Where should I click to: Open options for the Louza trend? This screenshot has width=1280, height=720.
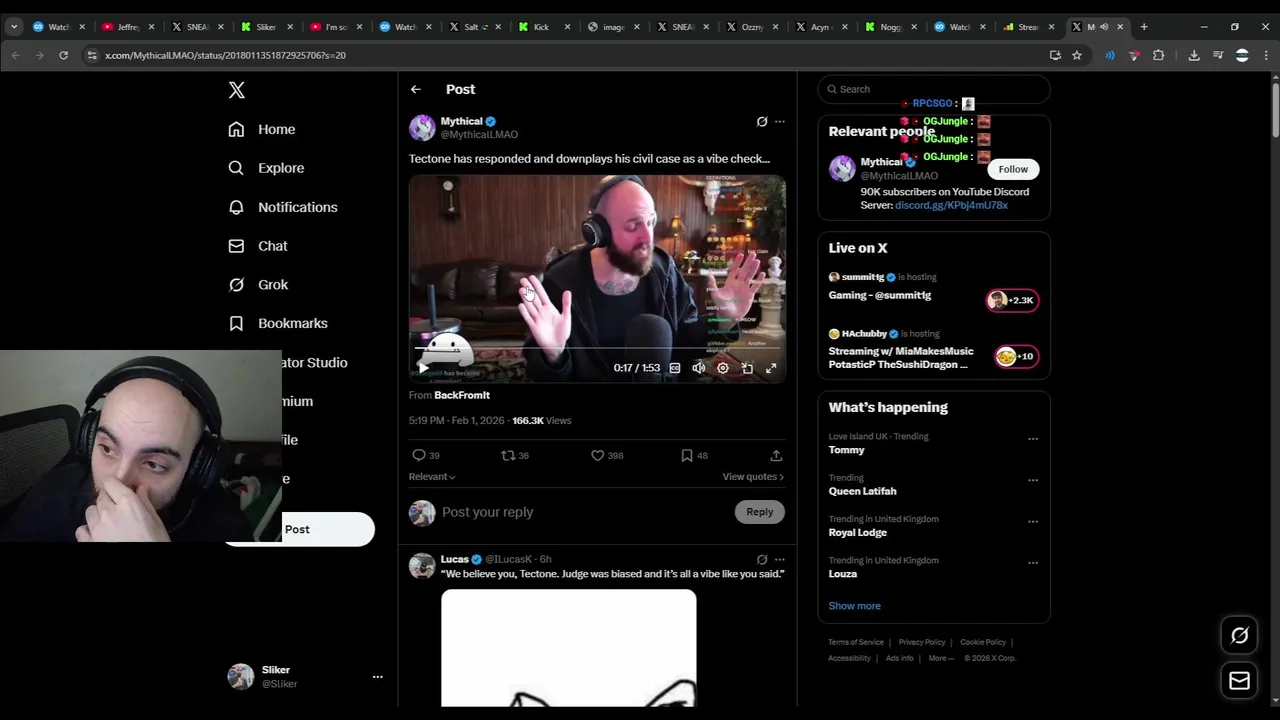coord(1033,563)
